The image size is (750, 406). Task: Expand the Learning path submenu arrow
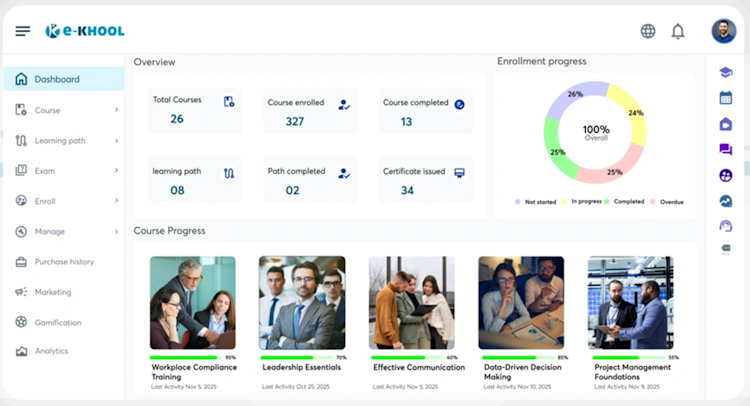click(116, 140)
